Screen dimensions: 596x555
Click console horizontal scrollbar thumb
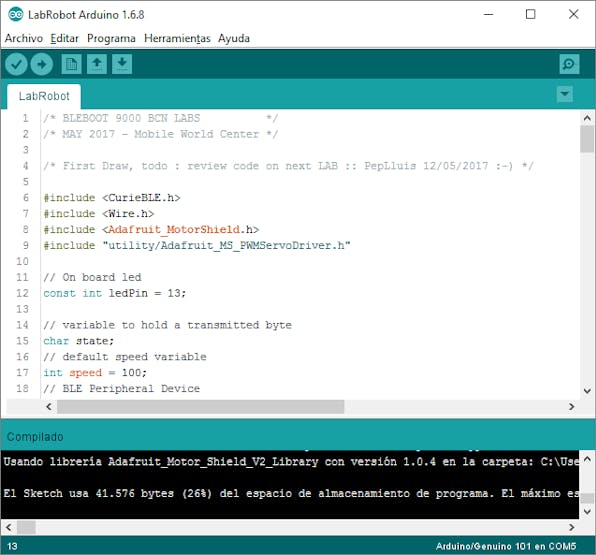click(x=27, y=528)
